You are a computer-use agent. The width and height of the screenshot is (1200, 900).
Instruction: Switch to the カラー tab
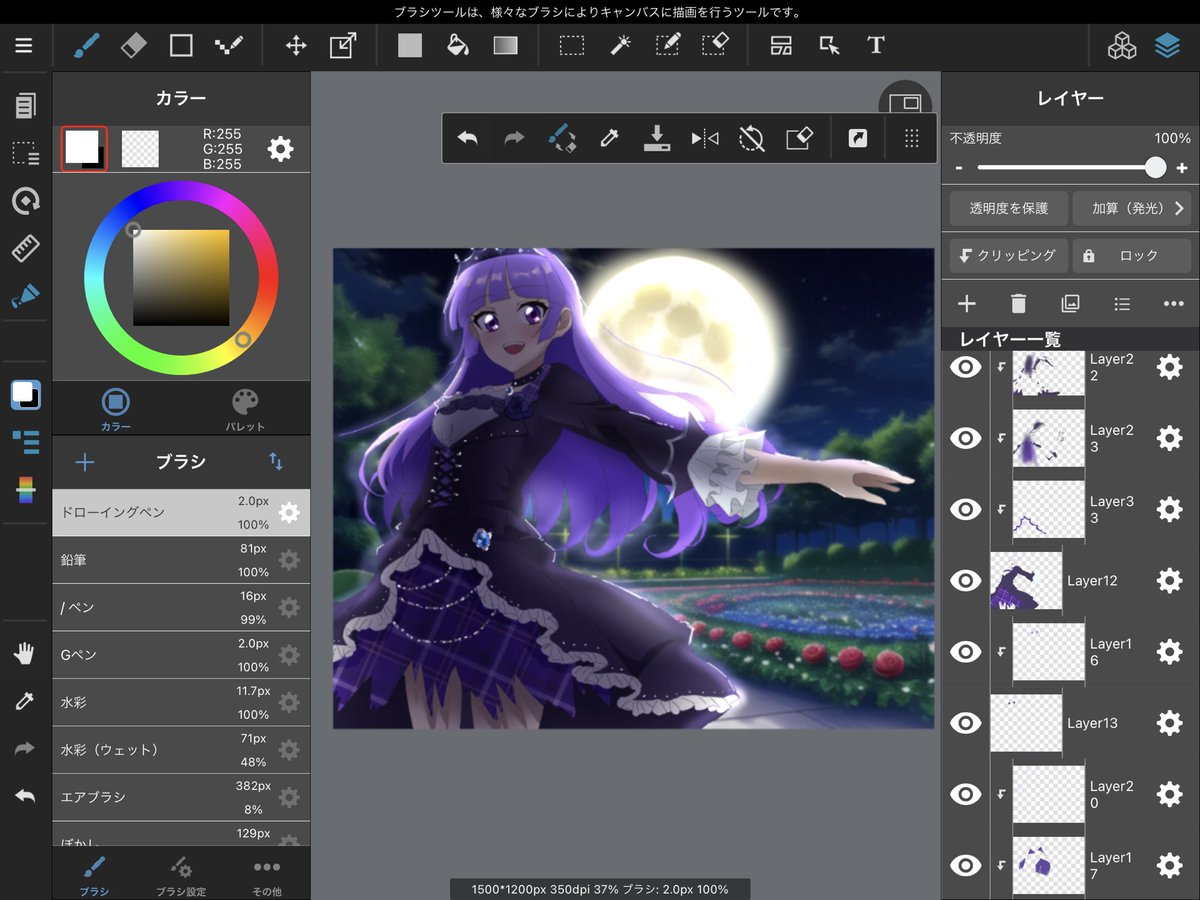pos(115,409)
